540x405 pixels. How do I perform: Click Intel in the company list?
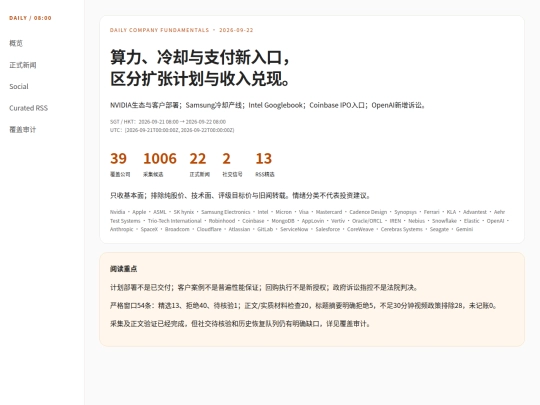click(263, 212)
